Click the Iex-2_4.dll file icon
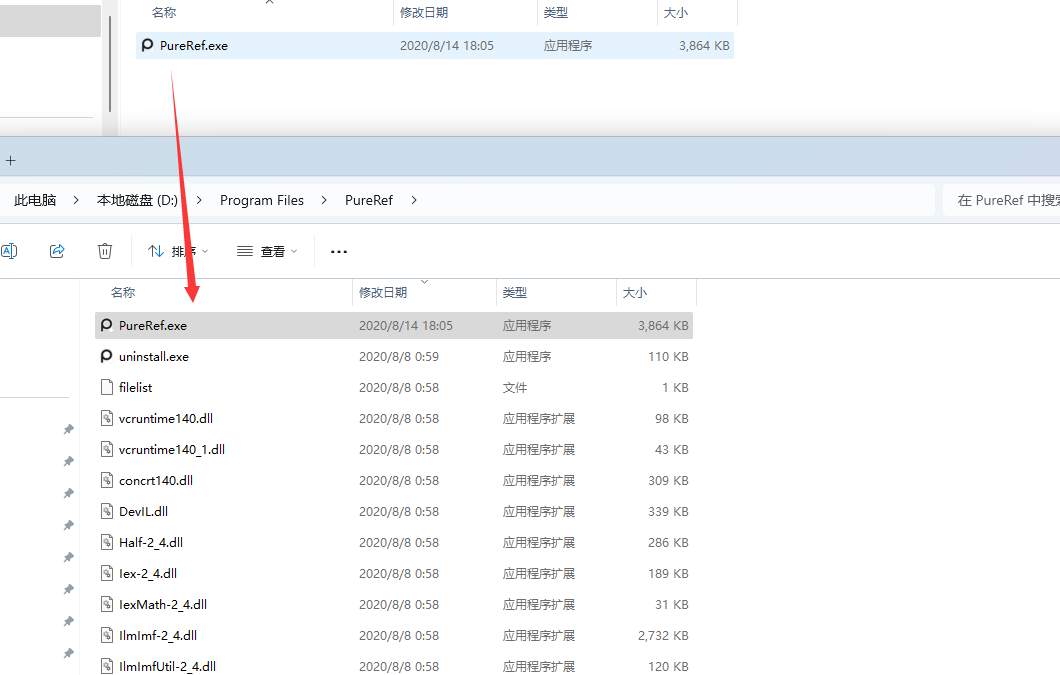This screenshot has width=1060, height=675. point(106,574)
